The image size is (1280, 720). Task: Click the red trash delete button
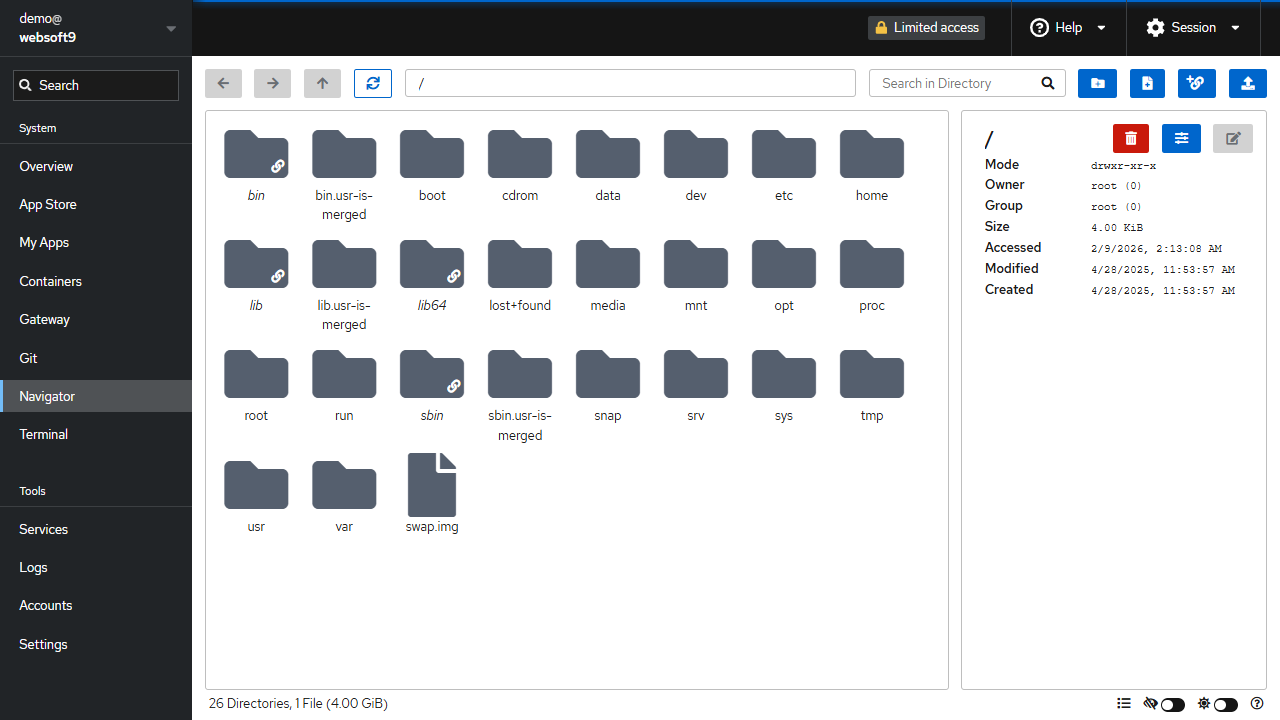pyautogui.click(x=1131, y=138)
